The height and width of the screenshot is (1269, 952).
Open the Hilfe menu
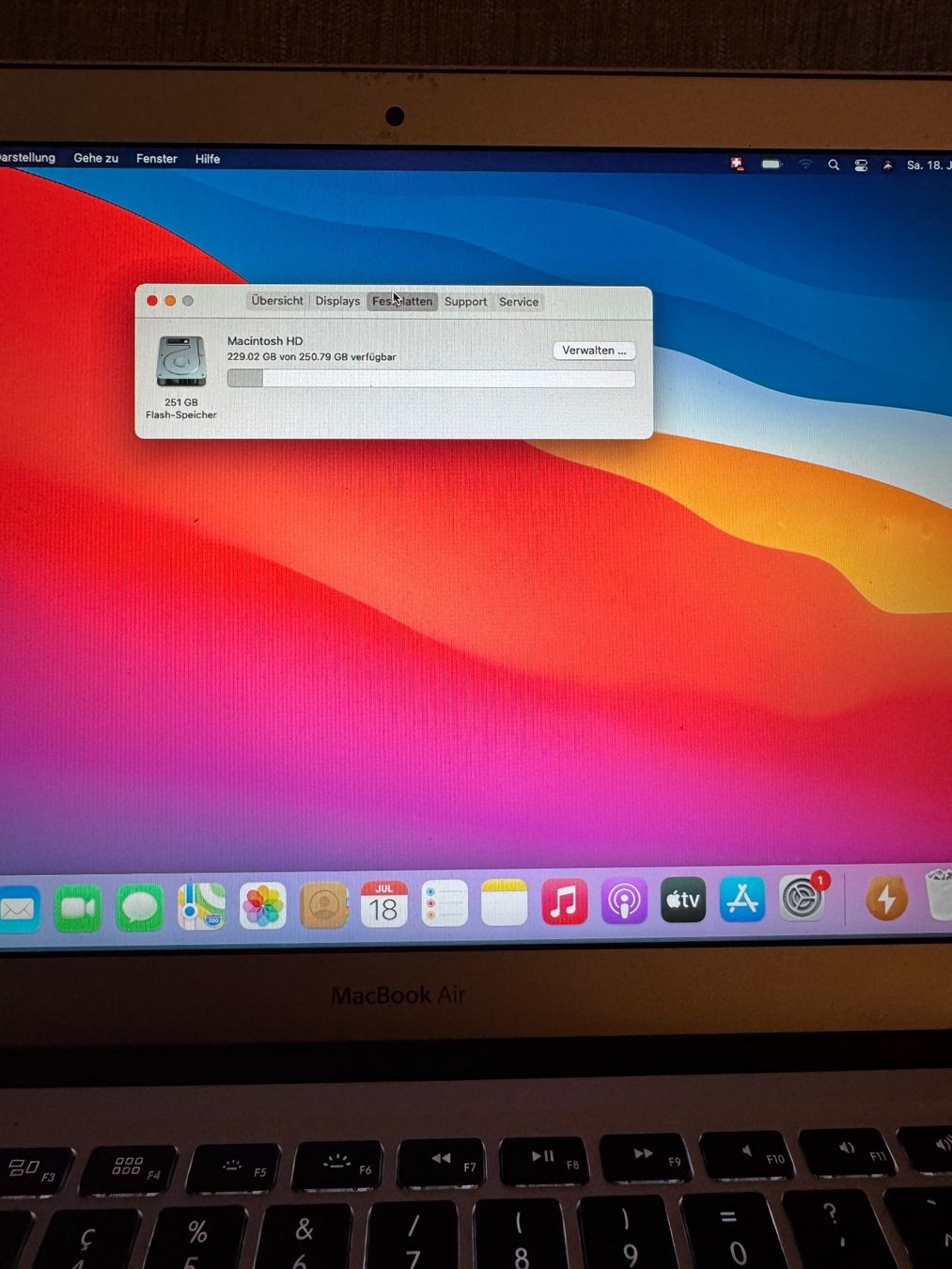pyautogui.click(x=208, y=159)
